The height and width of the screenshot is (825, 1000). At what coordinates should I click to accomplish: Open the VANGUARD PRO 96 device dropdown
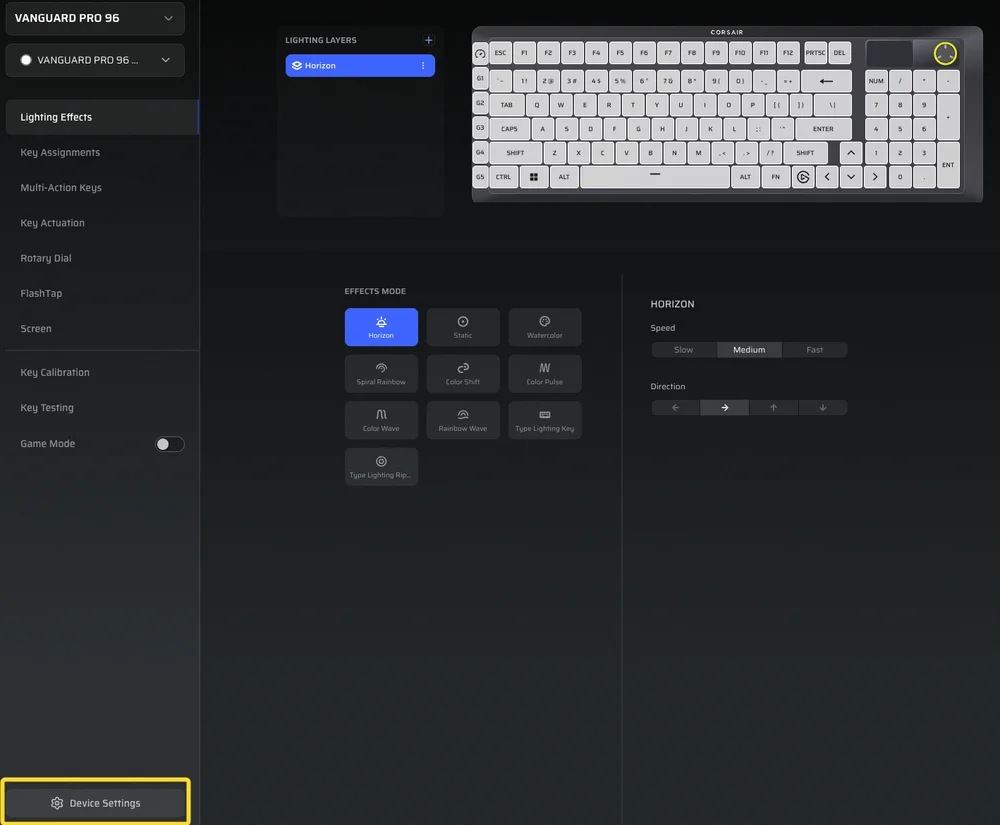pos(95,18)
